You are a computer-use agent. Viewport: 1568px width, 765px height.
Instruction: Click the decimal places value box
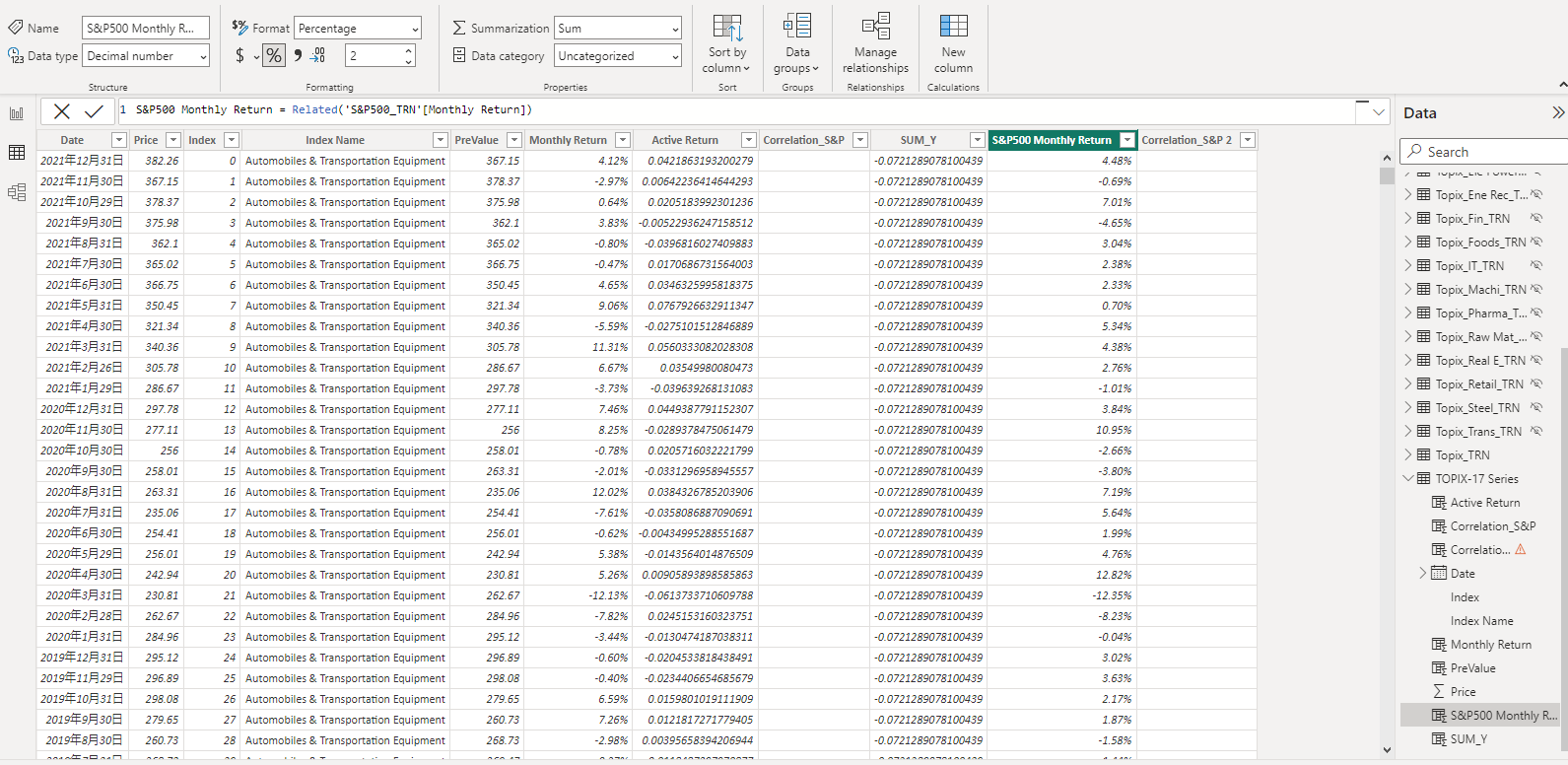point(375,56)
